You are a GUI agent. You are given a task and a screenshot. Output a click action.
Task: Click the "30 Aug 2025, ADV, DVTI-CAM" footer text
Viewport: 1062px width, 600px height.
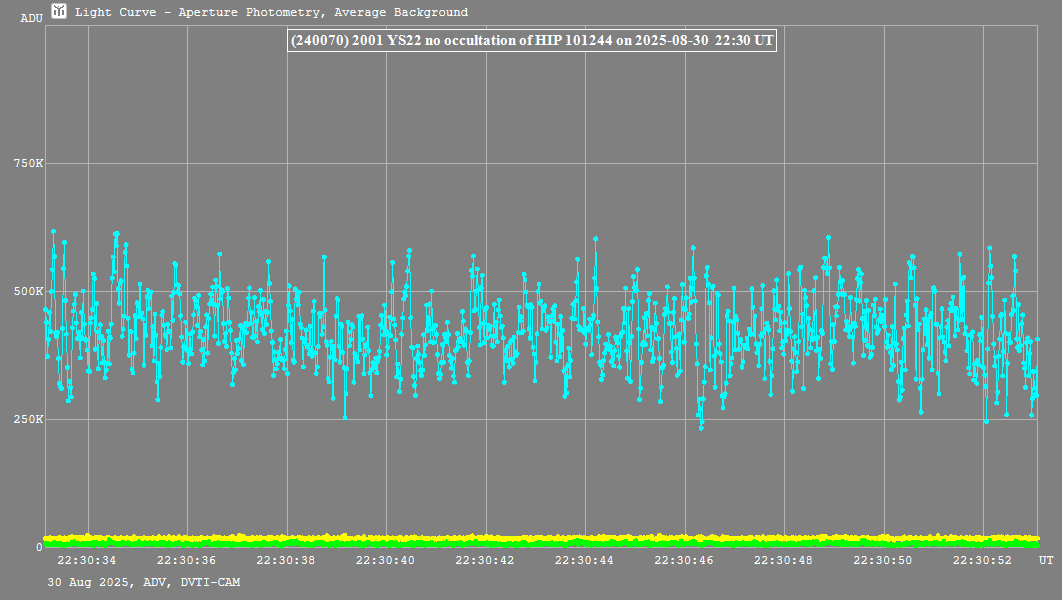pyautogui.click(x=143, y=582)
